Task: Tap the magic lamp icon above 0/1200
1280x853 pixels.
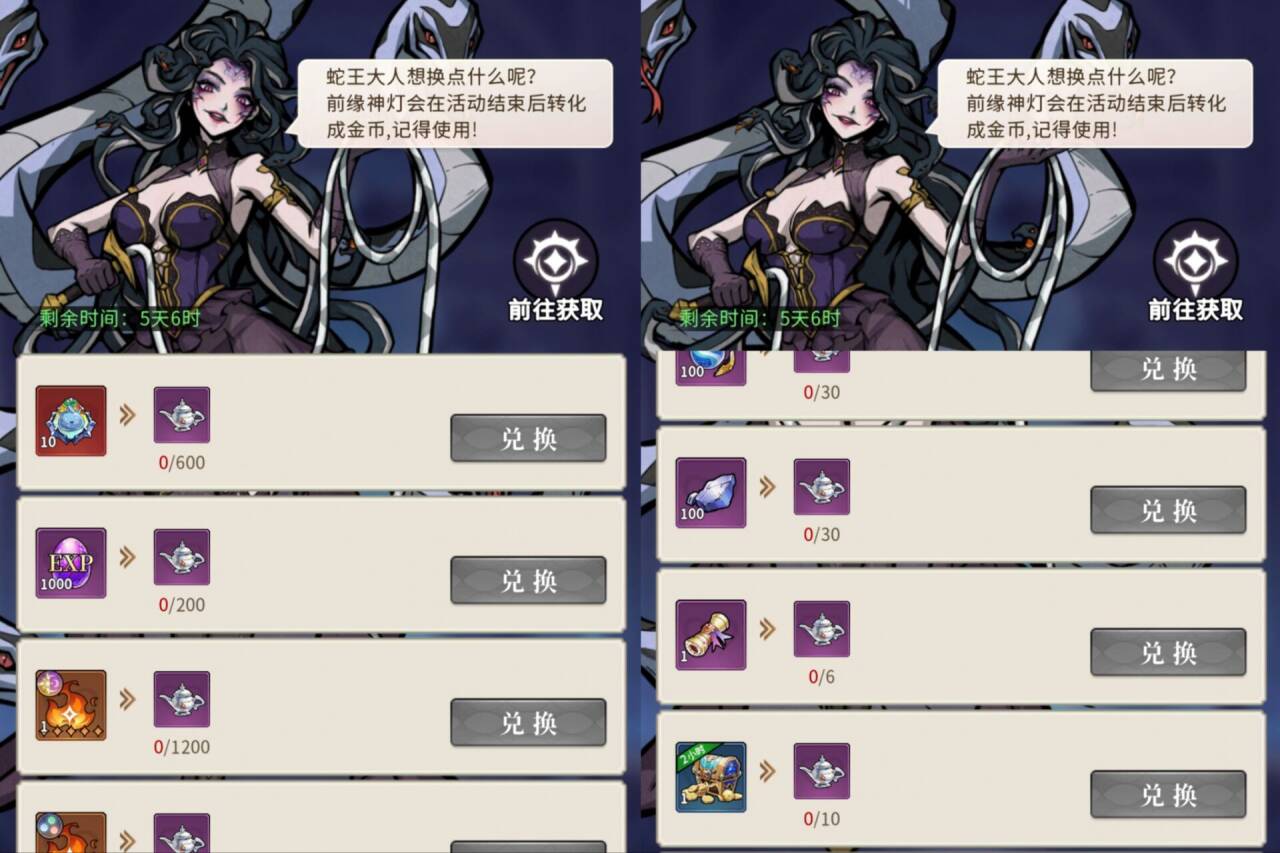Action: click(x=182, y=699)
